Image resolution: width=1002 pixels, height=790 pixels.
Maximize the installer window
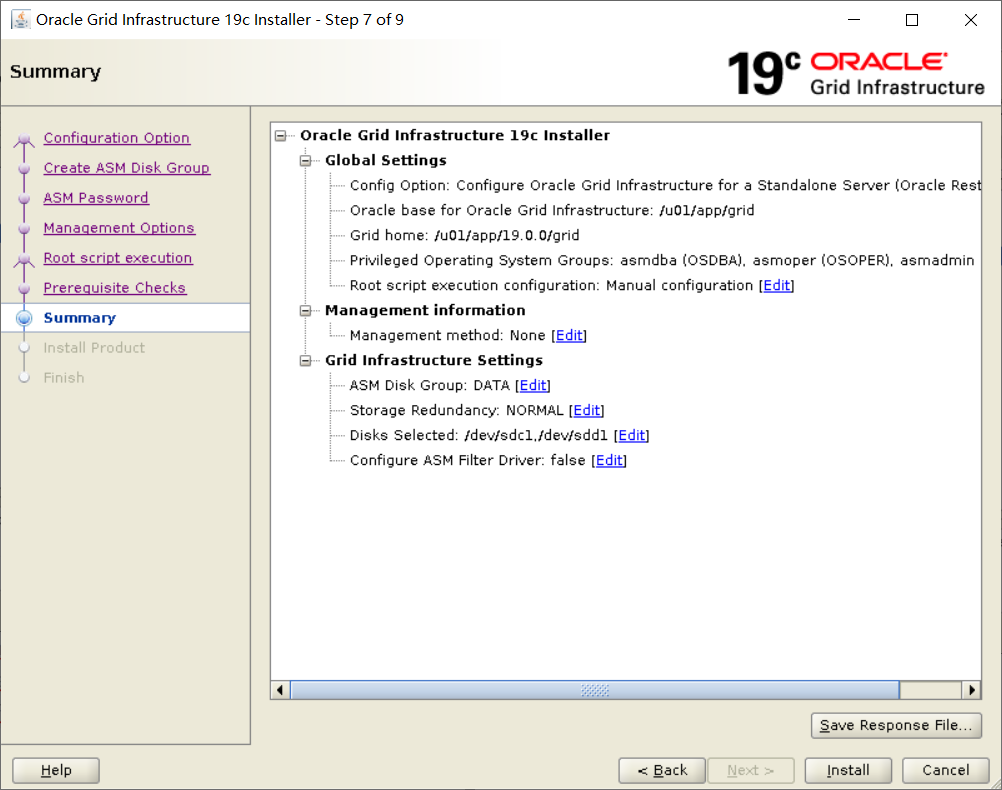912,20
